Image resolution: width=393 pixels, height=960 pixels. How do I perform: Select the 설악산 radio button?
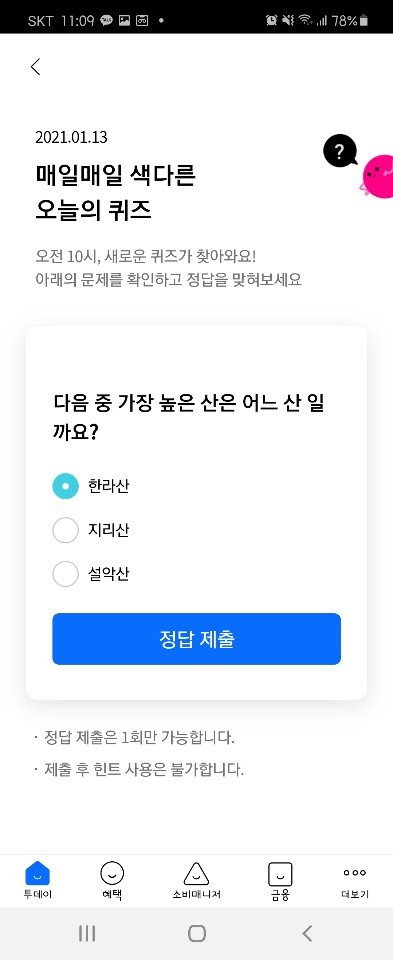[66, 574]
